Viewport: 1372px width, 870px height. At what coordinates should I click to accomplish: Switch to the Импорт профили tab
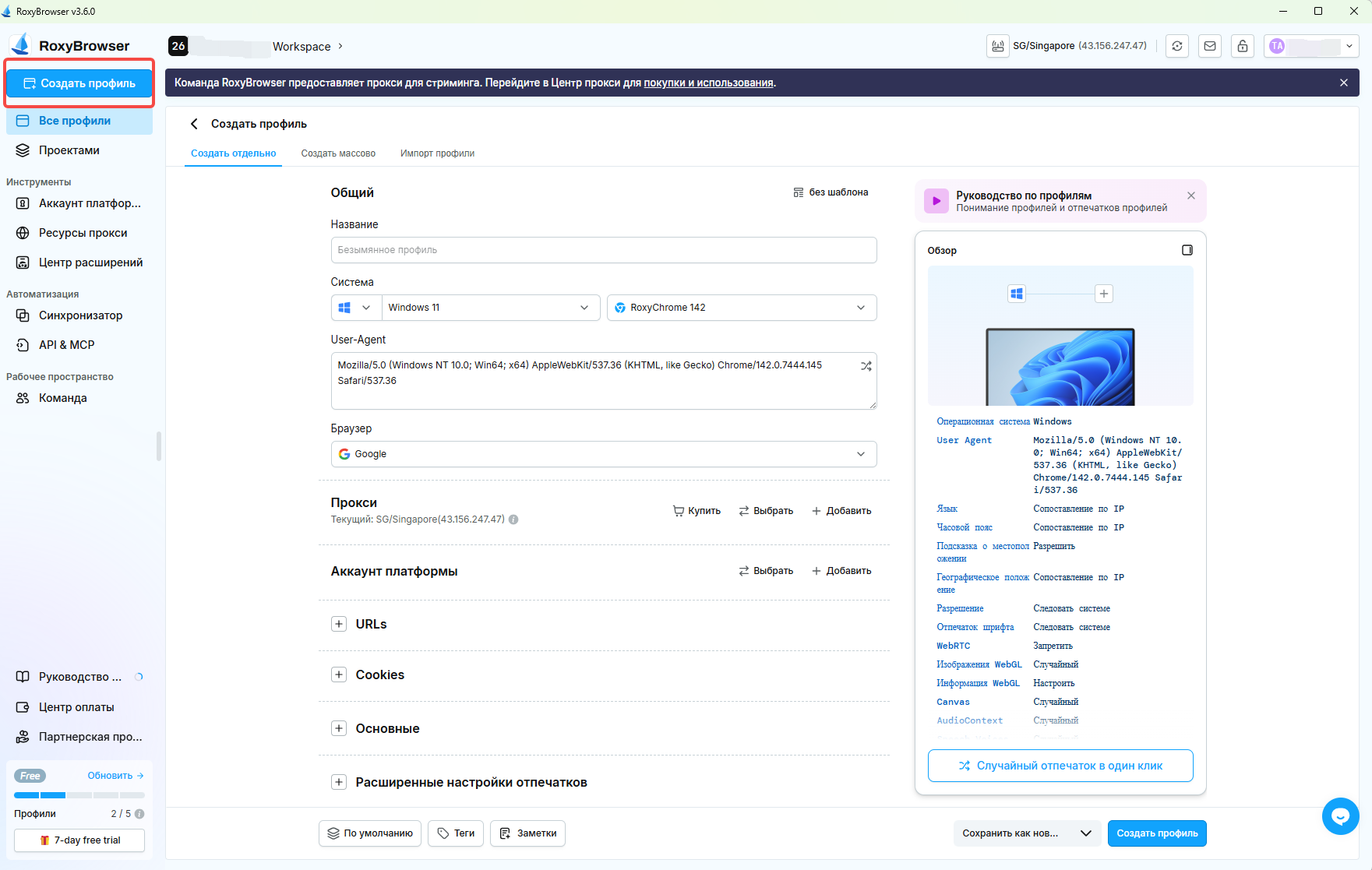pos(437,153)
